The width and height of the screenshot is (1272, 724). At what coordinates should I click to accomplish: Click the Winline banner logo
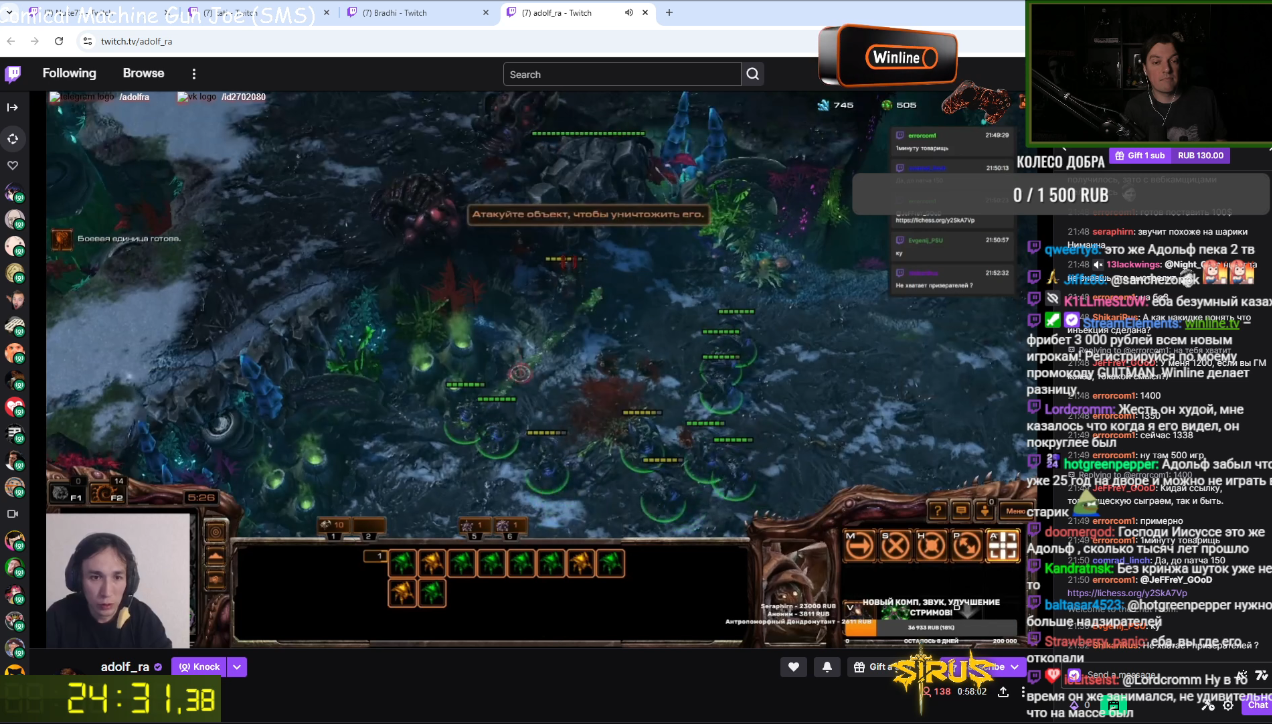pos(888,57)
